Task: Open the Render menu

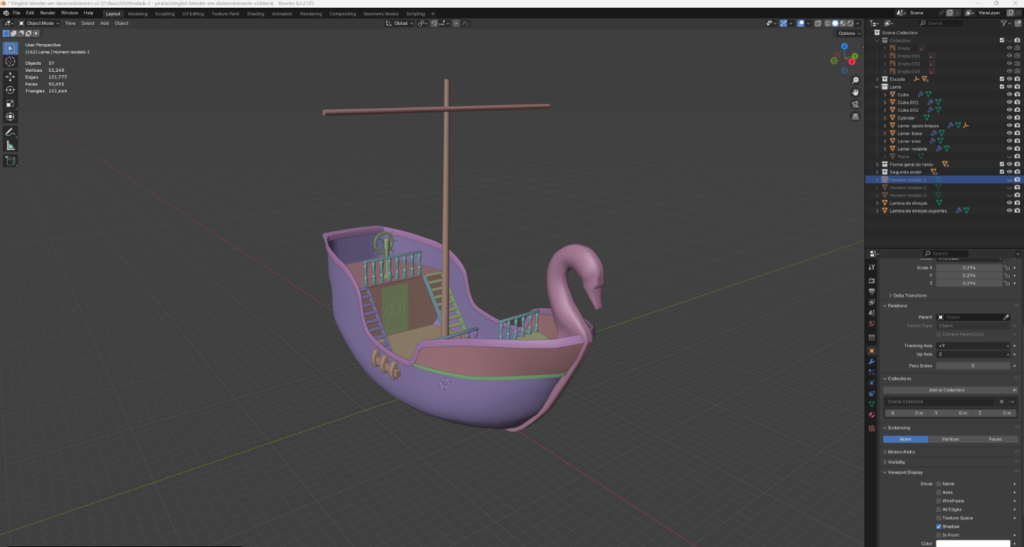Action: pyautogui.click(x=47, y=13)
